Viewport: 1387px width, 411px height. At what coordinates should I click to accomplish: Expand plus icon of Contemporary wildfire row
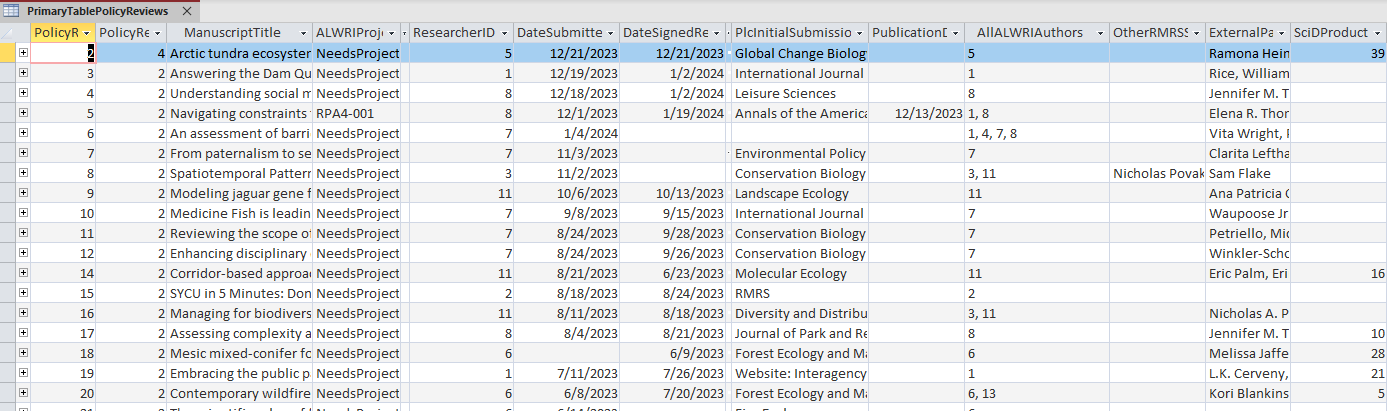click(x=23, y=393)
